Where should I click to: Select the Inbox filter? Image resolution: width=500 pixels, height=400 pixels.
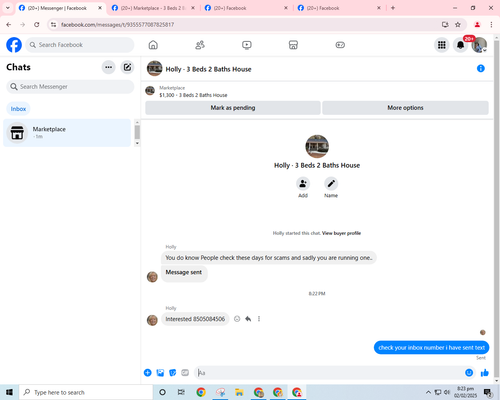[18, 109]
